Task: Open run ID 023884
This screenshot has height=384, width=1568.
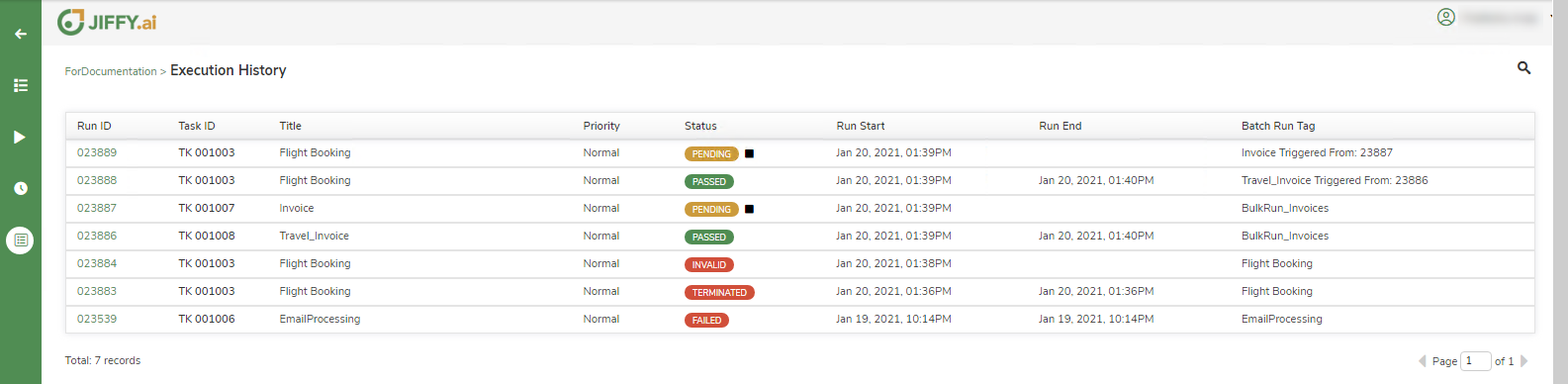Action: coord(97,263)
